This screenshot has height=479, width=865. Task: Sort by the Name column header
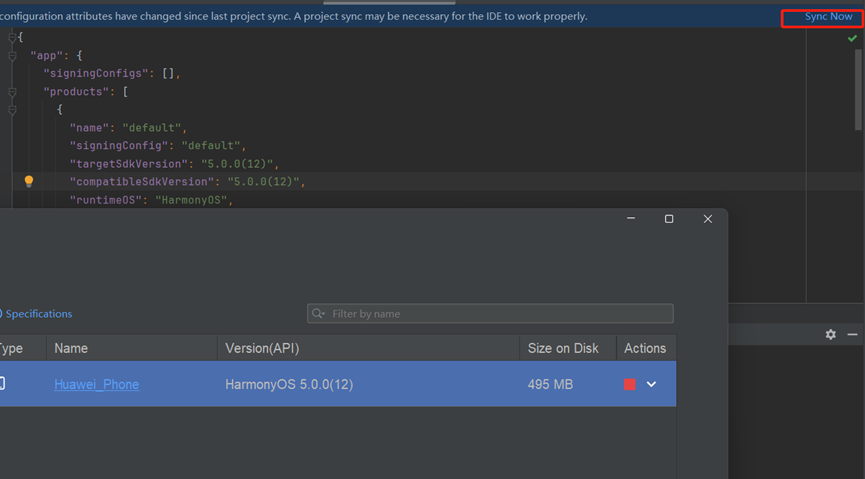coord(132,348)
